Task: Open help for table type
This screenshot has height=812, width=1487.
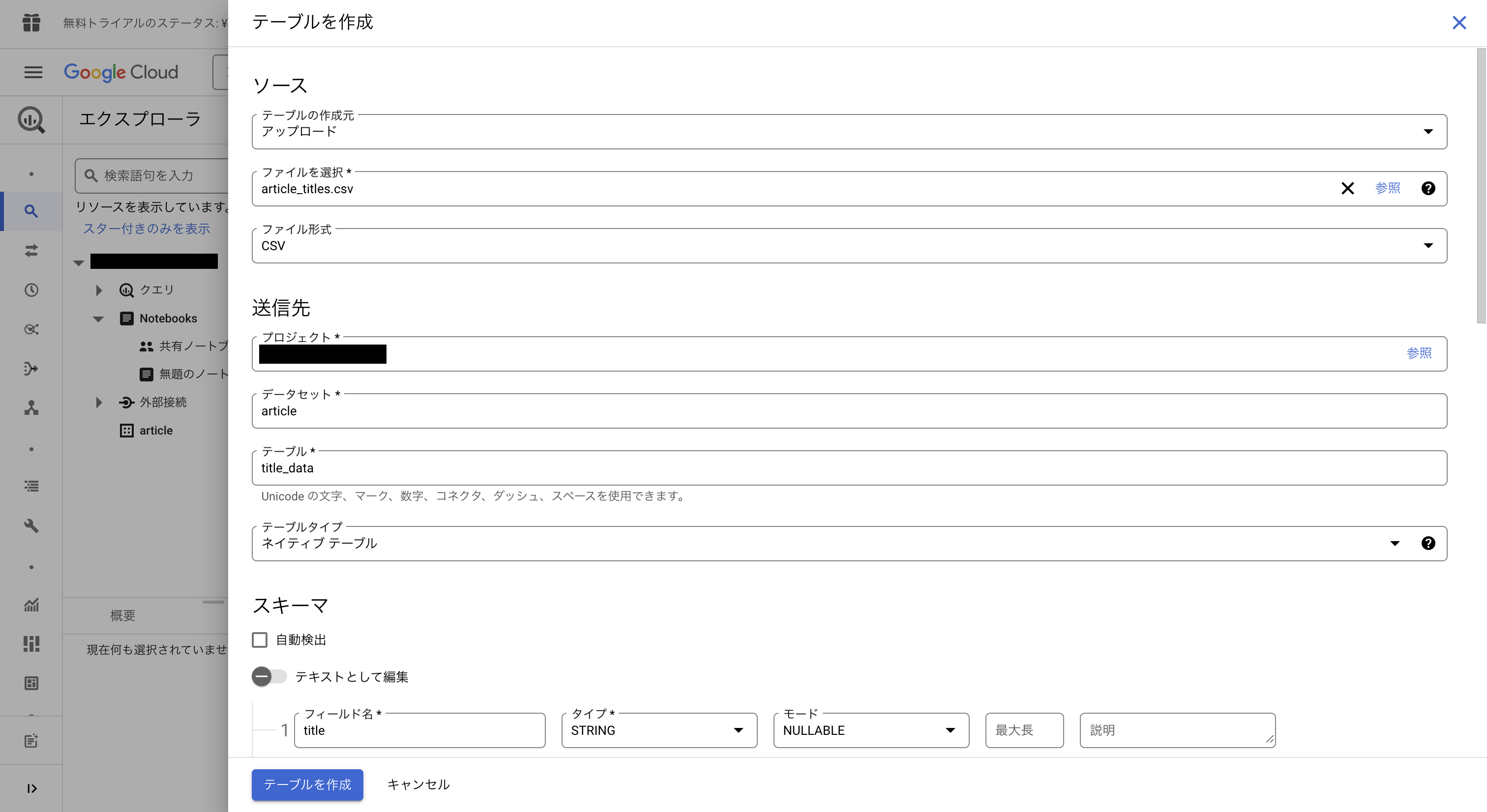Action: pos(1428,543)
